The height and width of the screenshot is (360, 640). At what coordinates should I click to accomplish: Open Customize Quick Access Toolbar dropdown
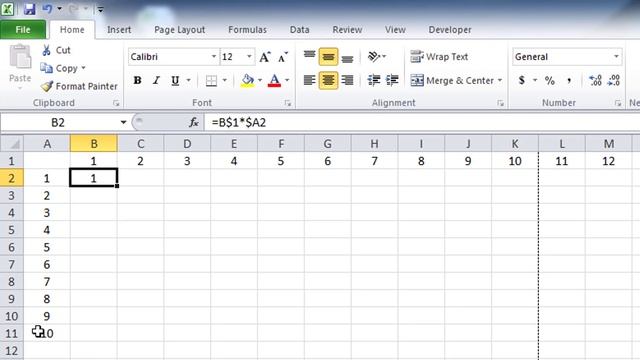pyautogui.click(x=100, y=9)
